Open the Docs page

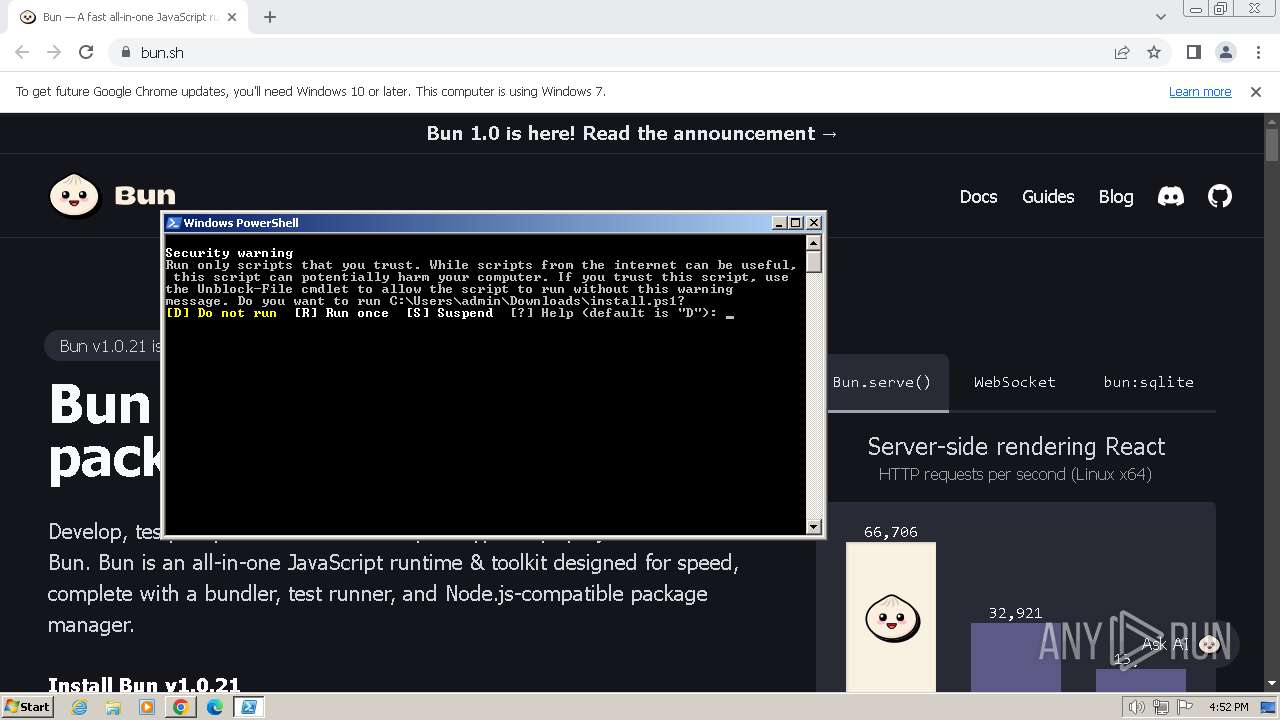tap(978, 197)
